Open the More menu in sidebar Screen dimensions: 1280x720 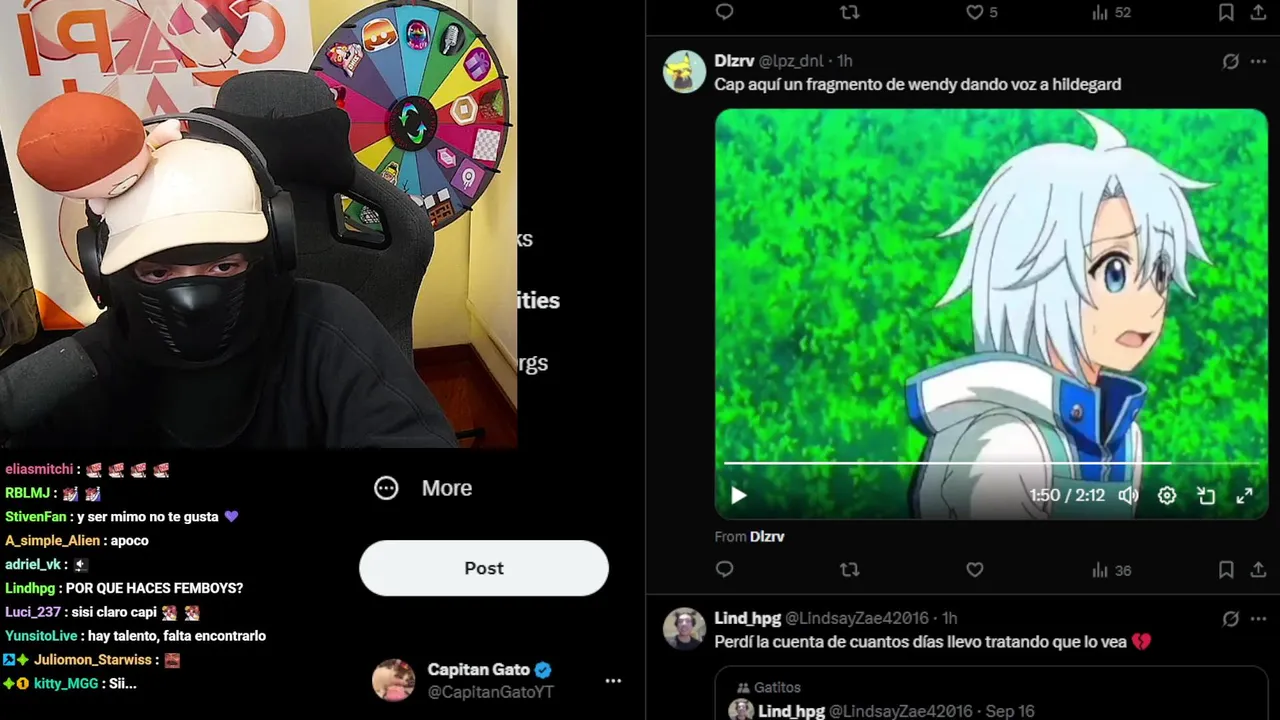point(423,488)
